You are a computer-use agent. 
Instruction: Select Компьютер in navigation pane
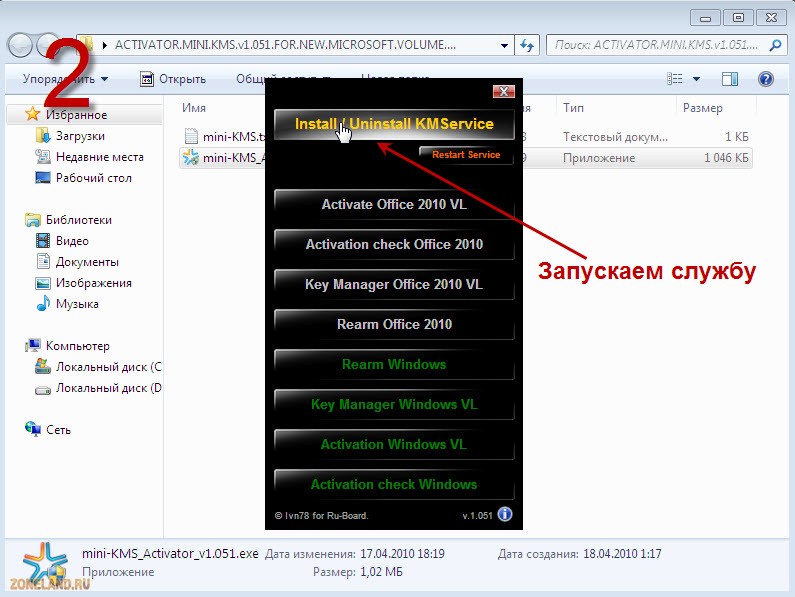tap(78, 346)
